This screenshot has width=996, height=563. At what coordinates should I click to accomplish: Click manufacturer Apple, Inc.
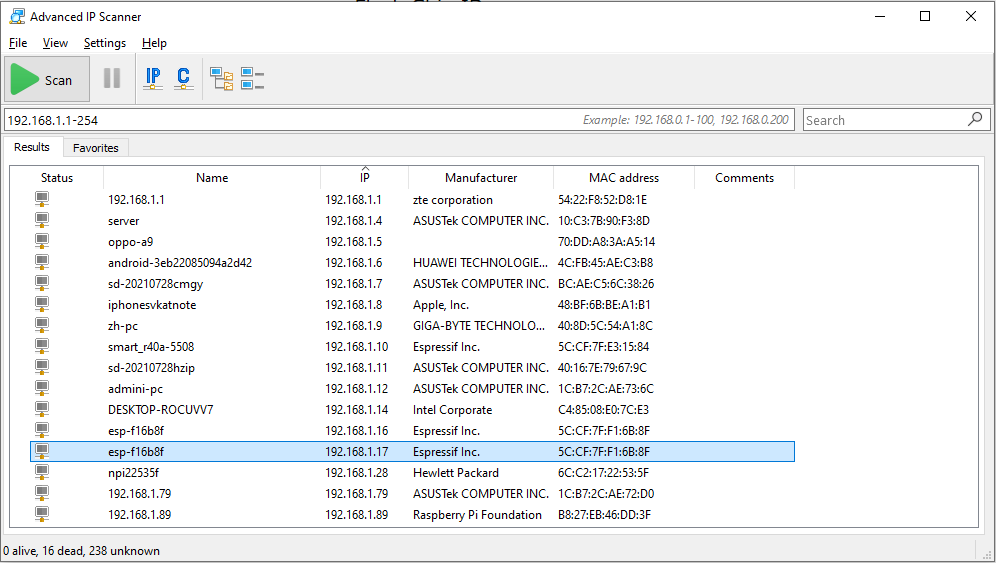point(440,305)
